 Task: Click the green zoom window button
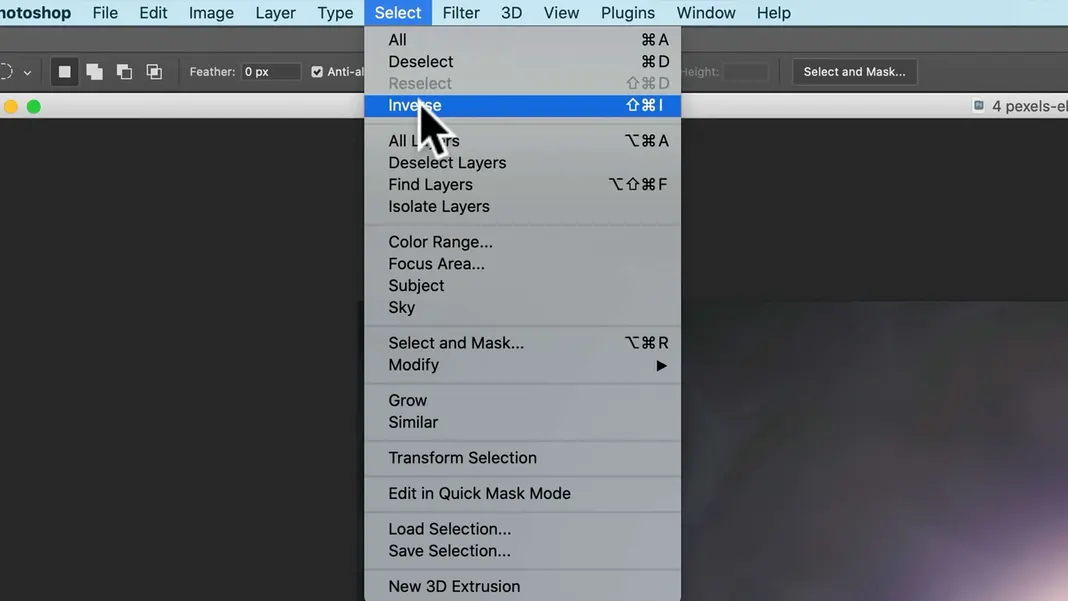(33, 106)
